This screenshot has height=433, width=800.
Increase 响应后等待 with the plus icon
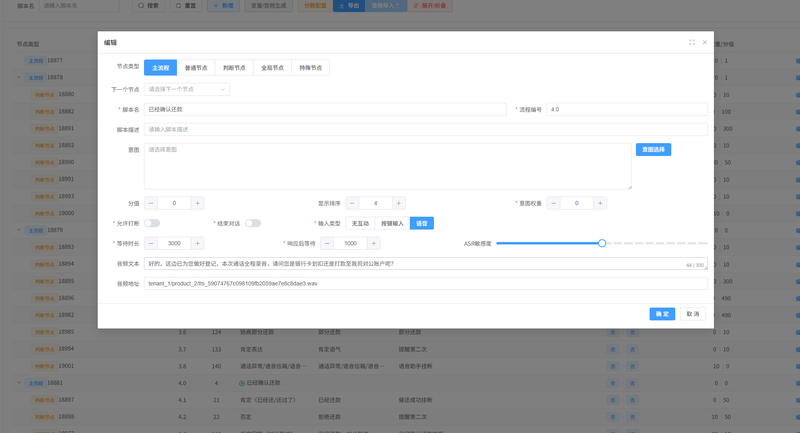373,243
